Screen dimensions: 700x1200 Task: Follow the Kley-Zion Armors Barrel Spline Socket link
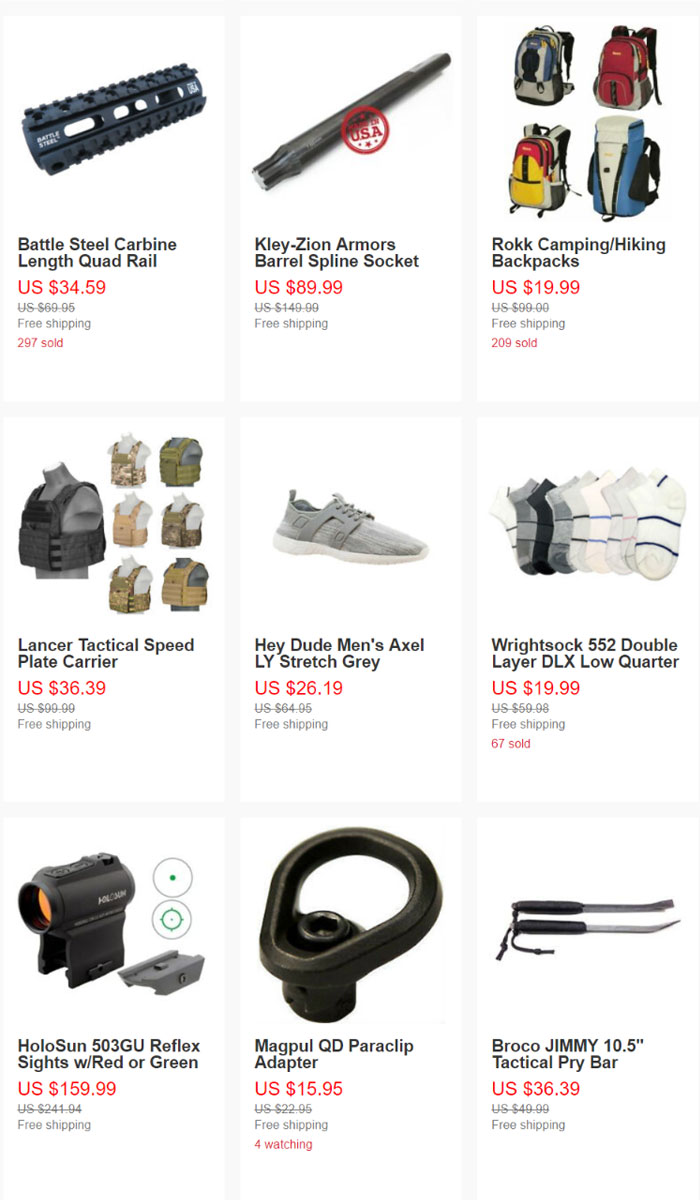click(x=337, y=253)
